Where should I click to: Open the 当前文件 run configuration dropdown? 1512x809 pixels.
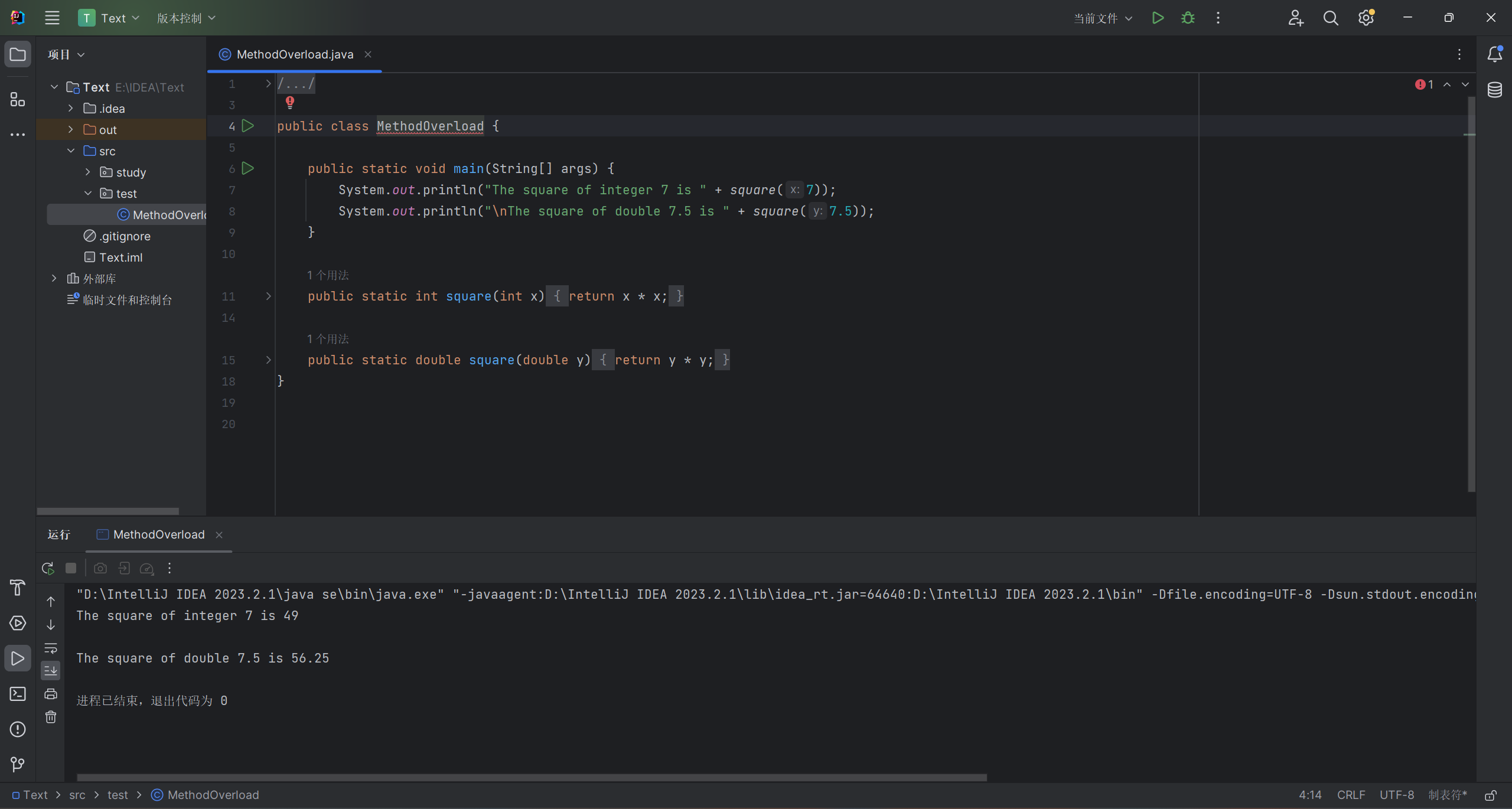point(1103,18)
